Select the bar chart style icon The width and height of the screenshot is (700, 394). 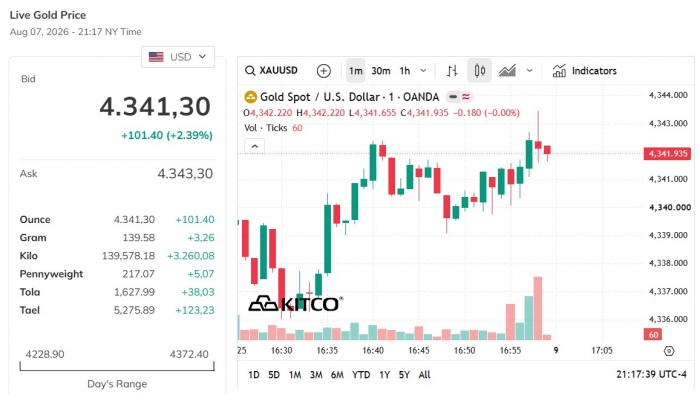[x=452, y=71]
